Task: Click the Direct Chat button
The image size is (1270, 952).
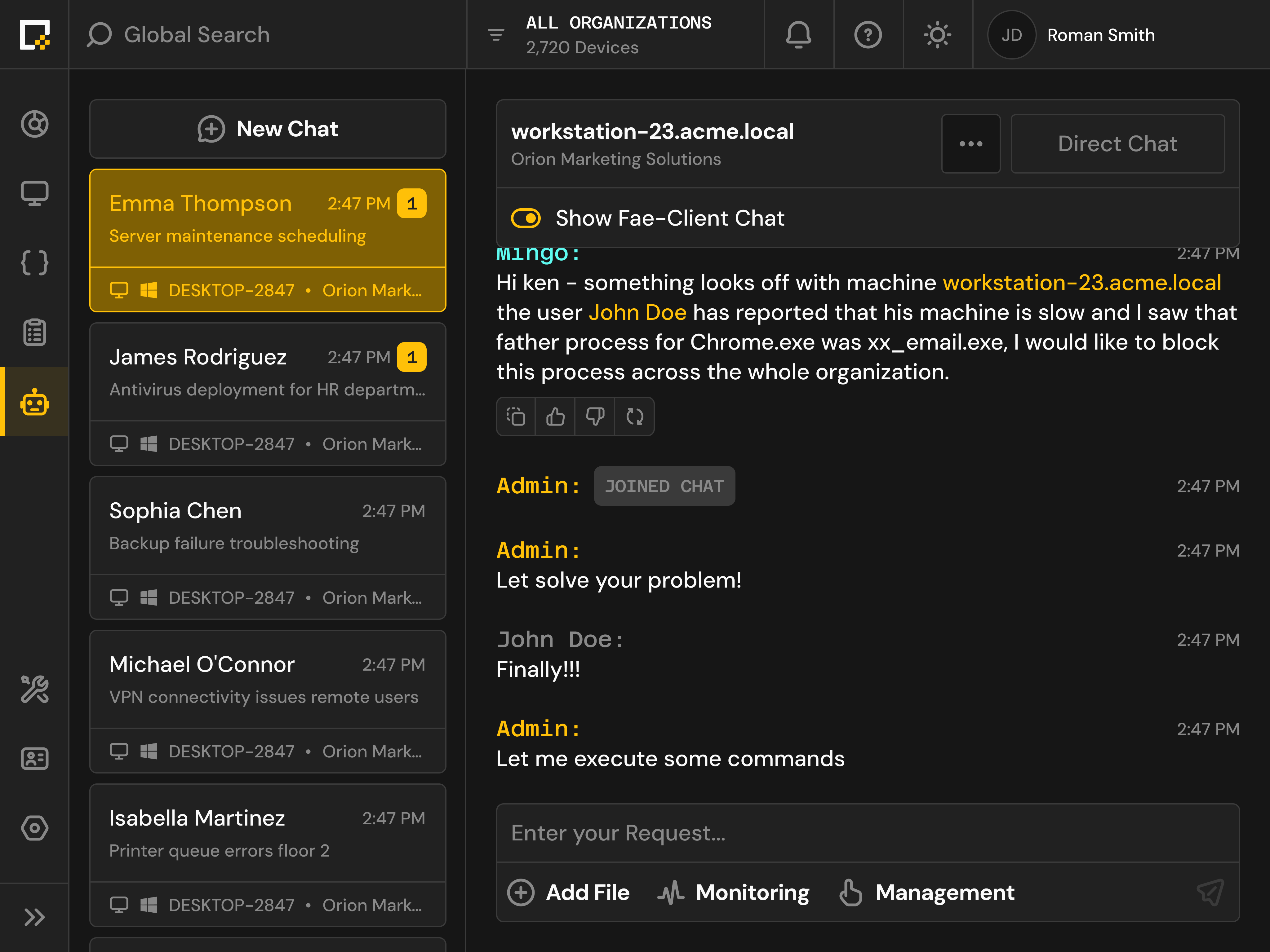Action: [1117, 143]
